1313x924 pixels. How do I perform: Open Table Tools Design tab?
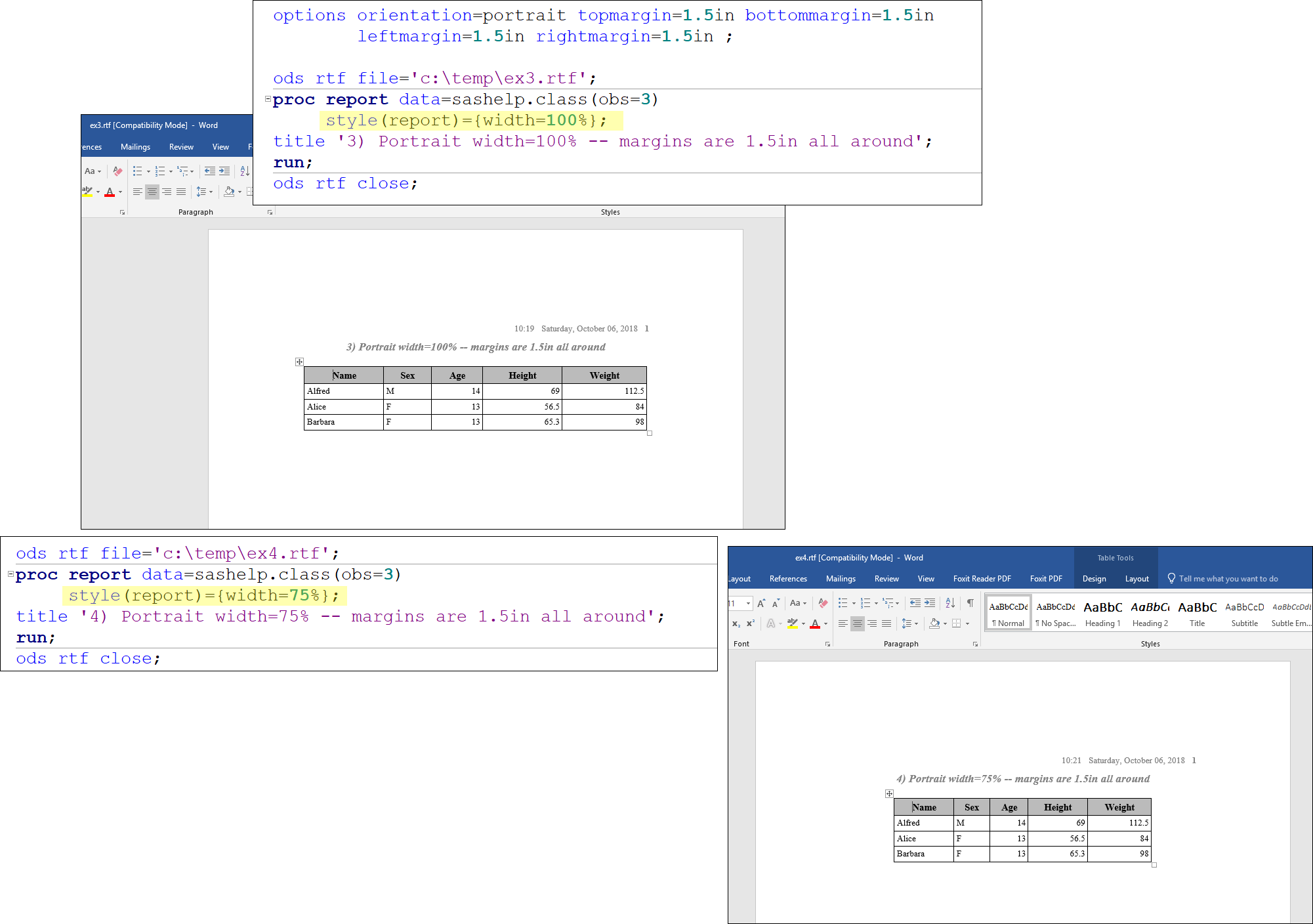click(1094, 578)
